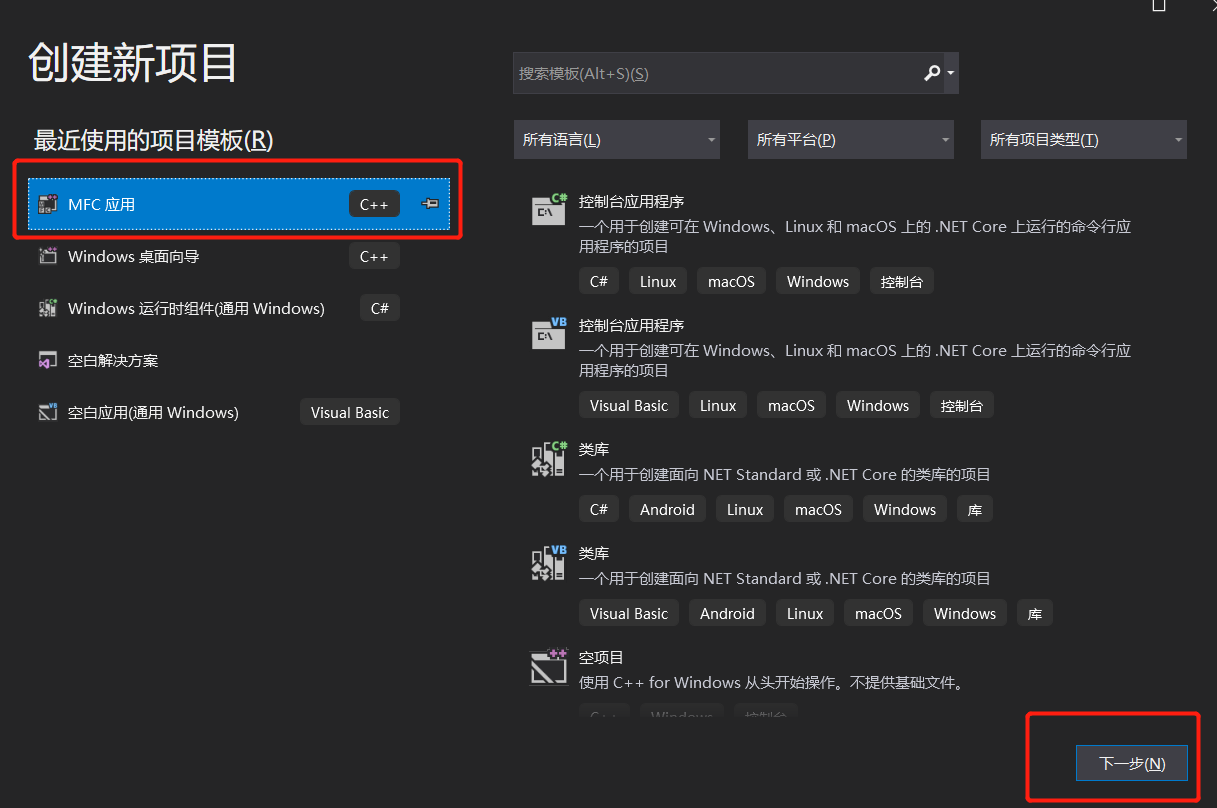Click C++ tag on Windows 桌面向导
Image resolution: width=1217 pixels, height=808 pixels.
tap(374, 256)
